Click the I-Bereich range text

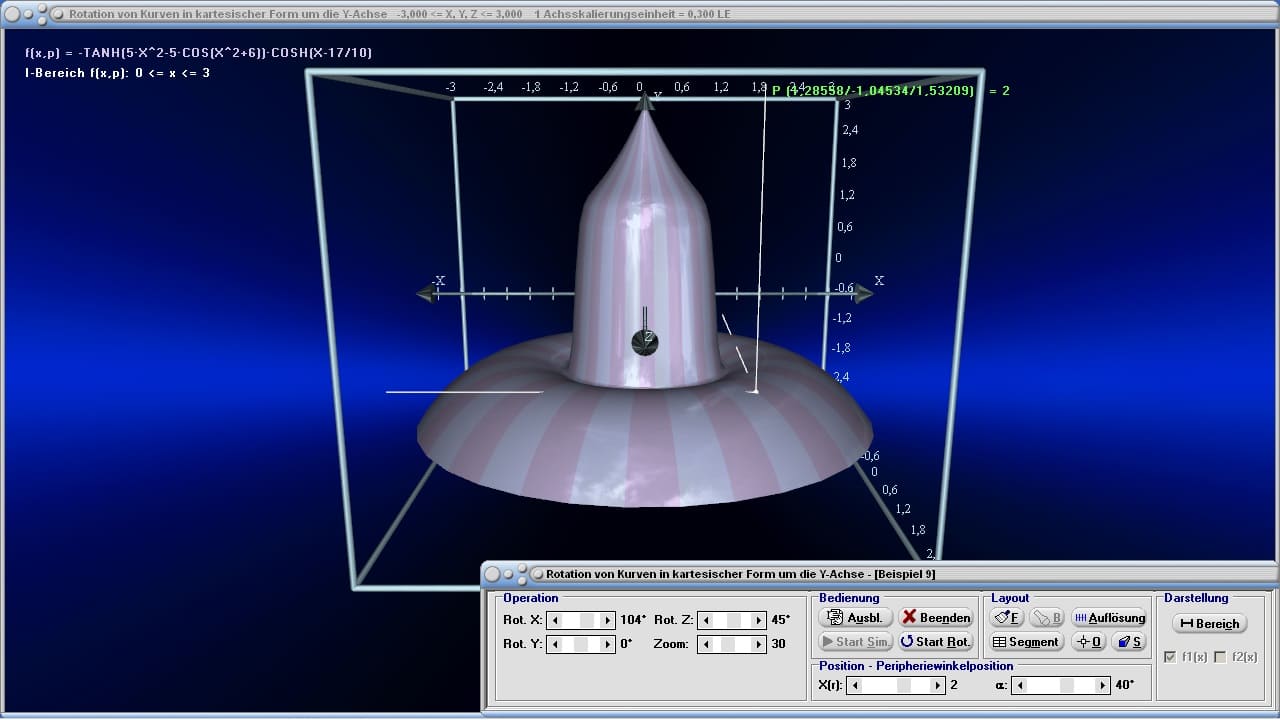click(x=117, y=73)
